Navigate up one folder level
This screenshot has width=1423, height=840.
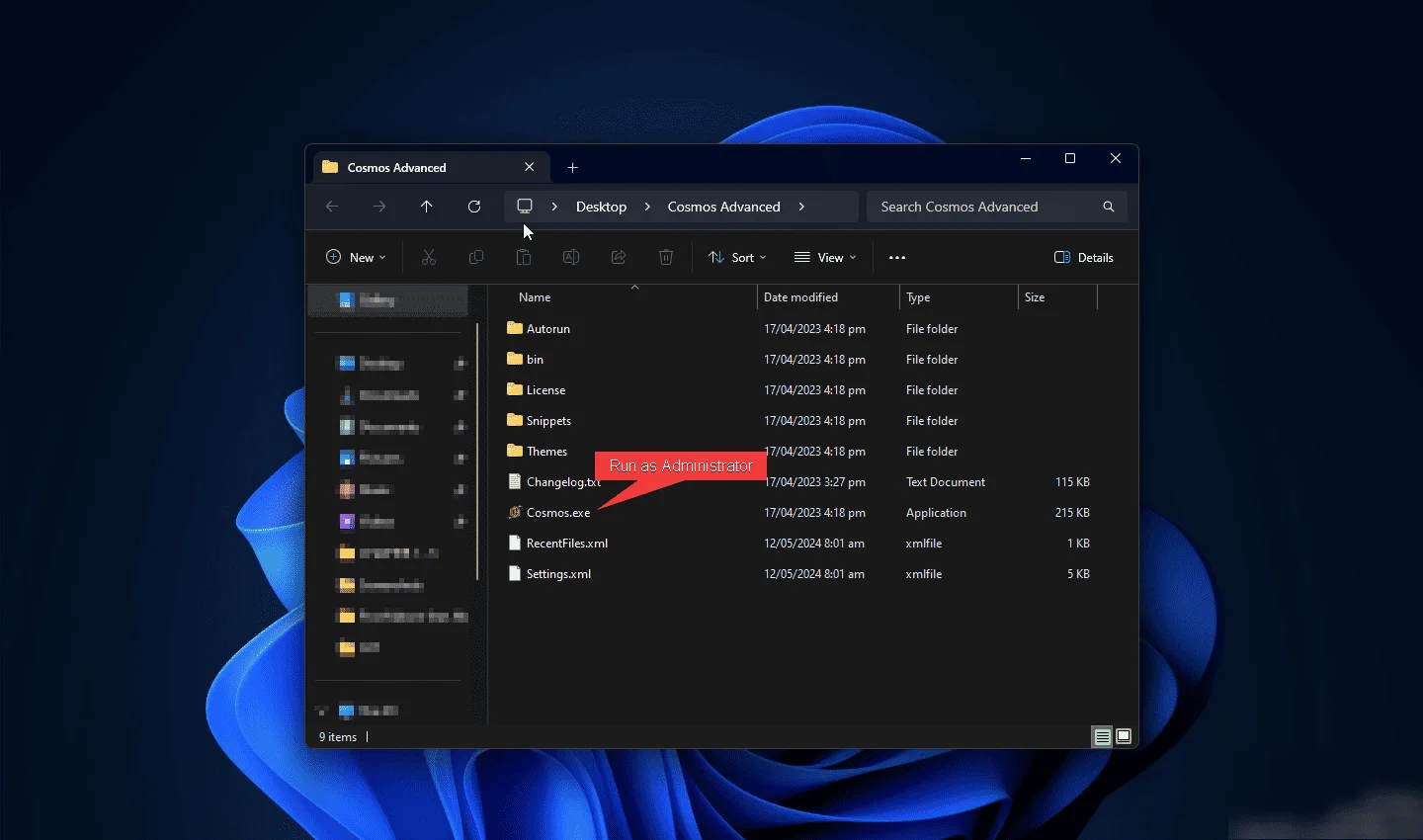coord(427,207)
